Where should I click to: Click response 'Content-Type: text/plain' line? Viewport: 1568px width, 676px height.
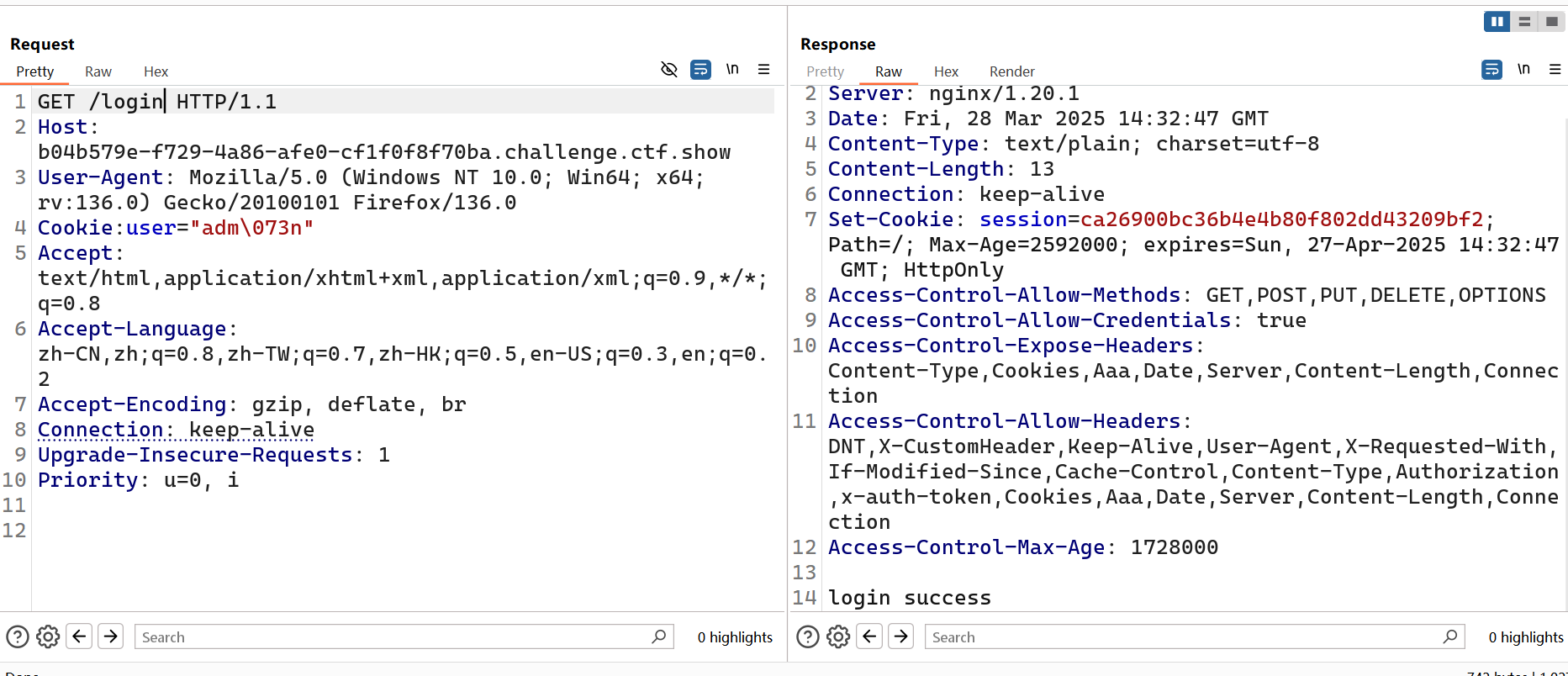1074,144
